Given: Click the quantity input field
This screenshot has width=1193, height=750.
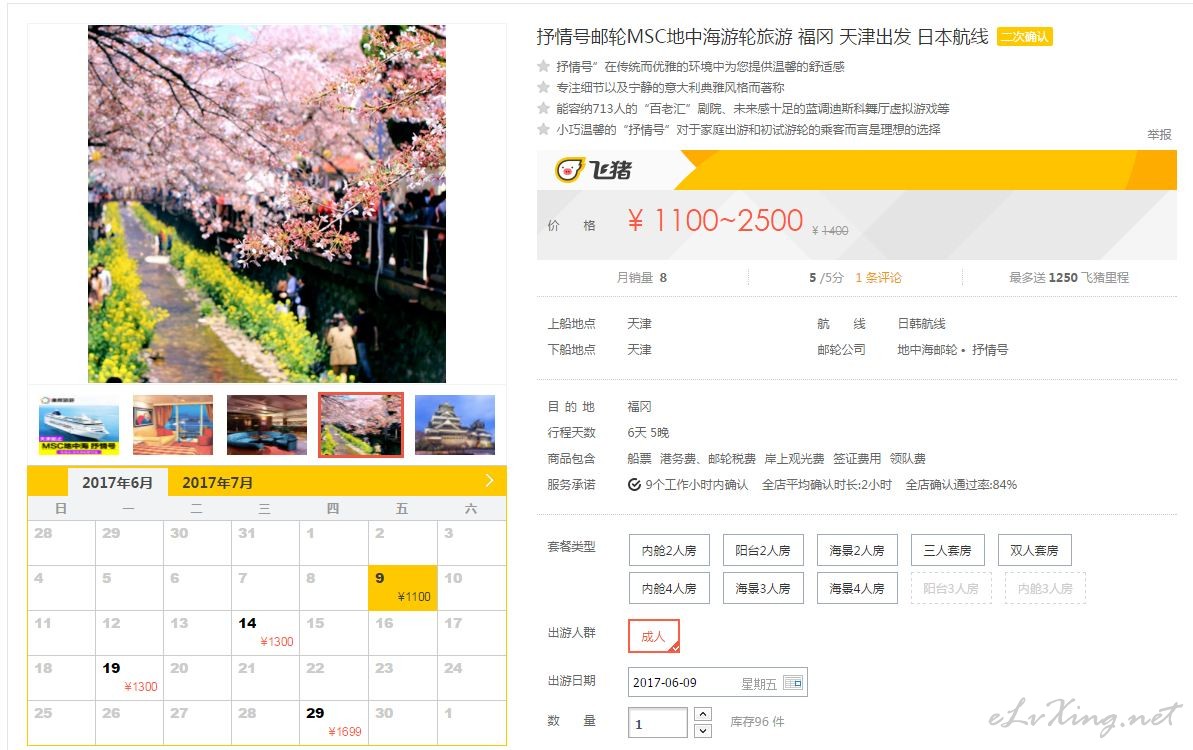Looking at the screenshot, I should [x=658, y=723].
